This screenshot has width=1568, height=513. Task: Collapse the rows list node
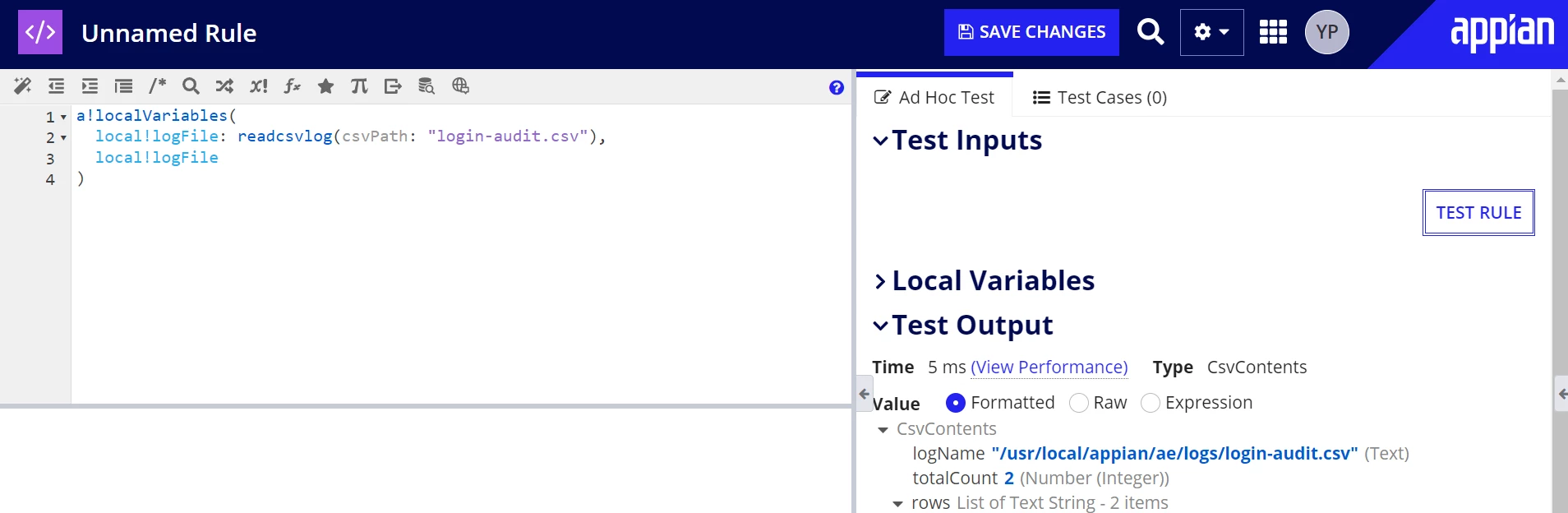[898, 504]
